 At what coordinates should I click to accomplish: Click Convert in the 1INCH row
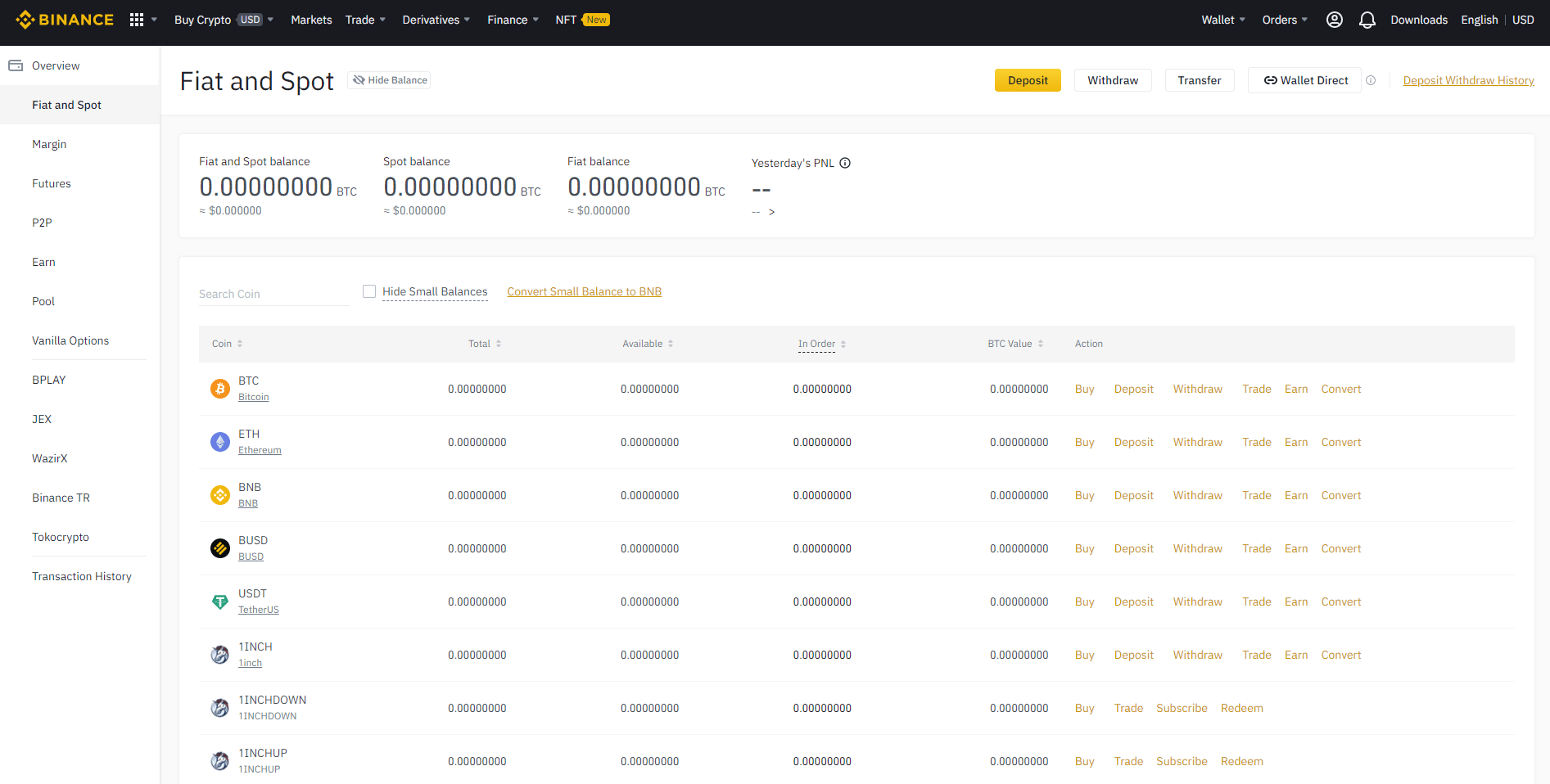pyautogui.click(x=1341, y=655)
